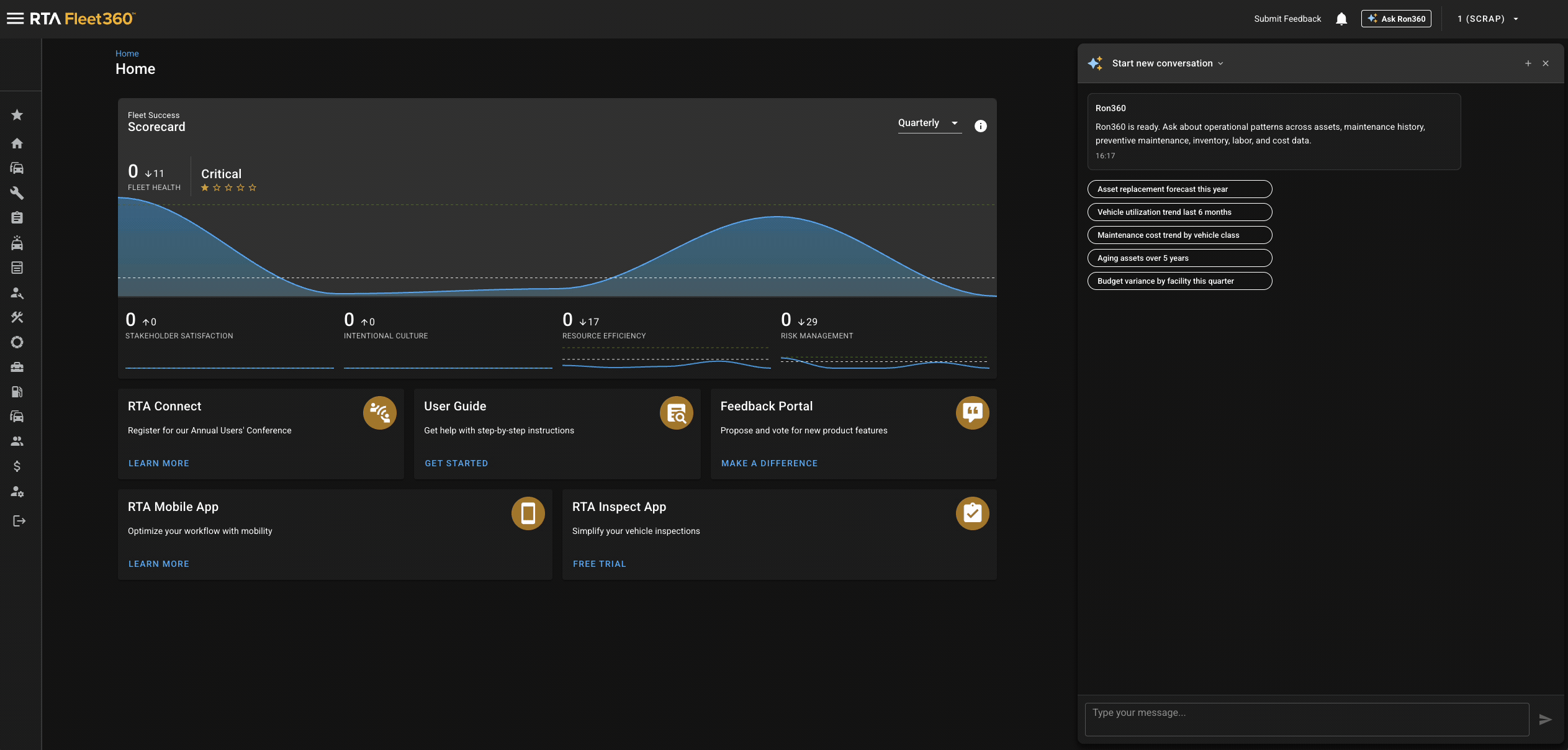Click MAKE A DIFFERENCE feedback link
The width and height of the screenshot is (1568, 750).
[x=769, y=463]
